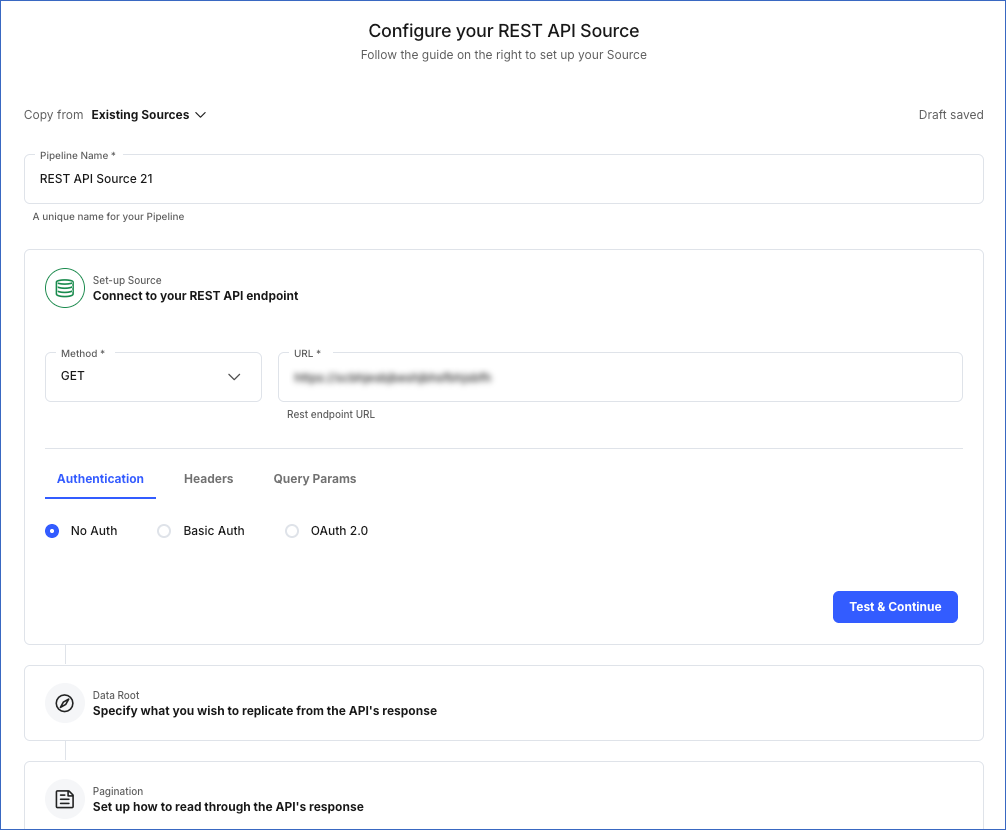
Task: Click the Data Root circle icon
Action: tap(64, 703)
